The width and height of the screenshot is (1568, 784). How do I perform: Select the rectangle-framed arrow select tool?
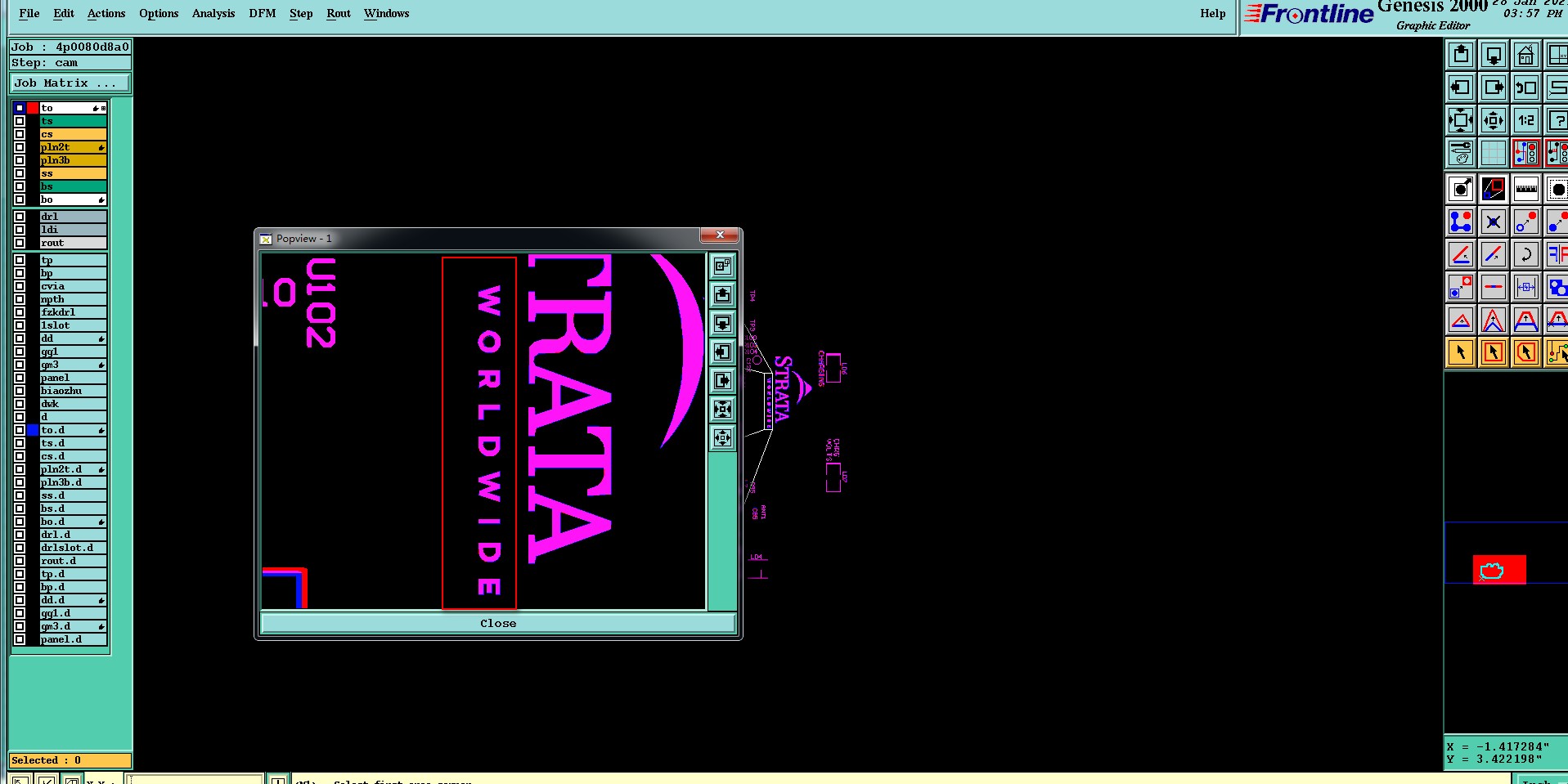(x=1494, y=352)
